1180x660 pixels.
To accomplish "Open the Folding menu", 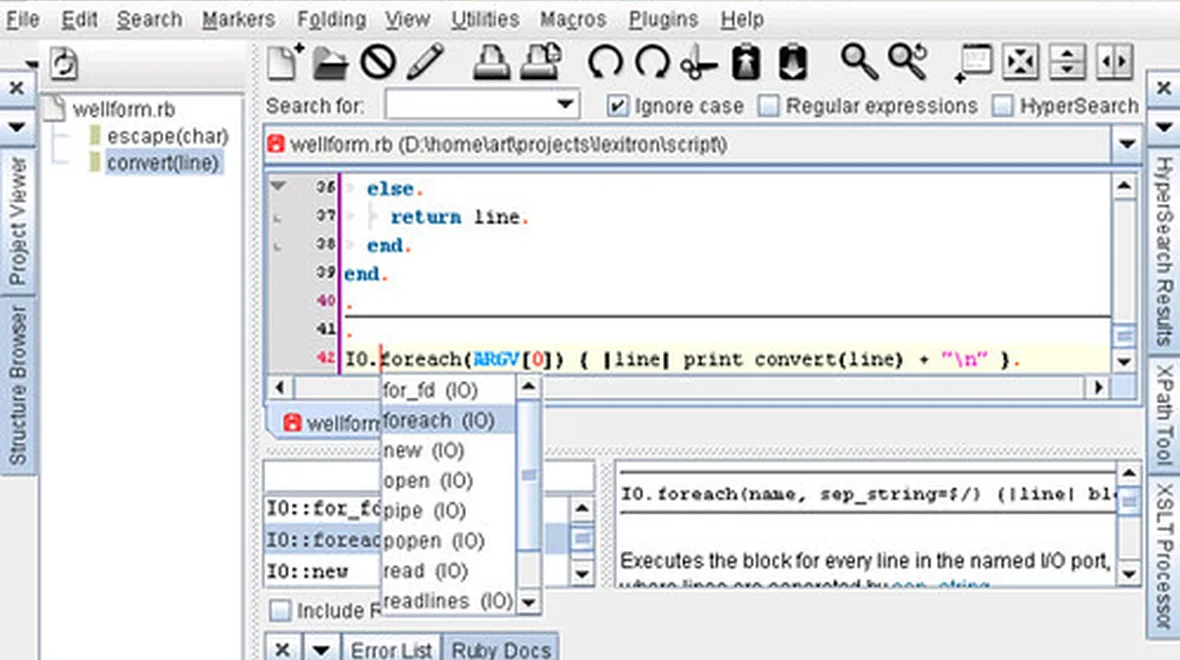I will (x=331, y=20).
